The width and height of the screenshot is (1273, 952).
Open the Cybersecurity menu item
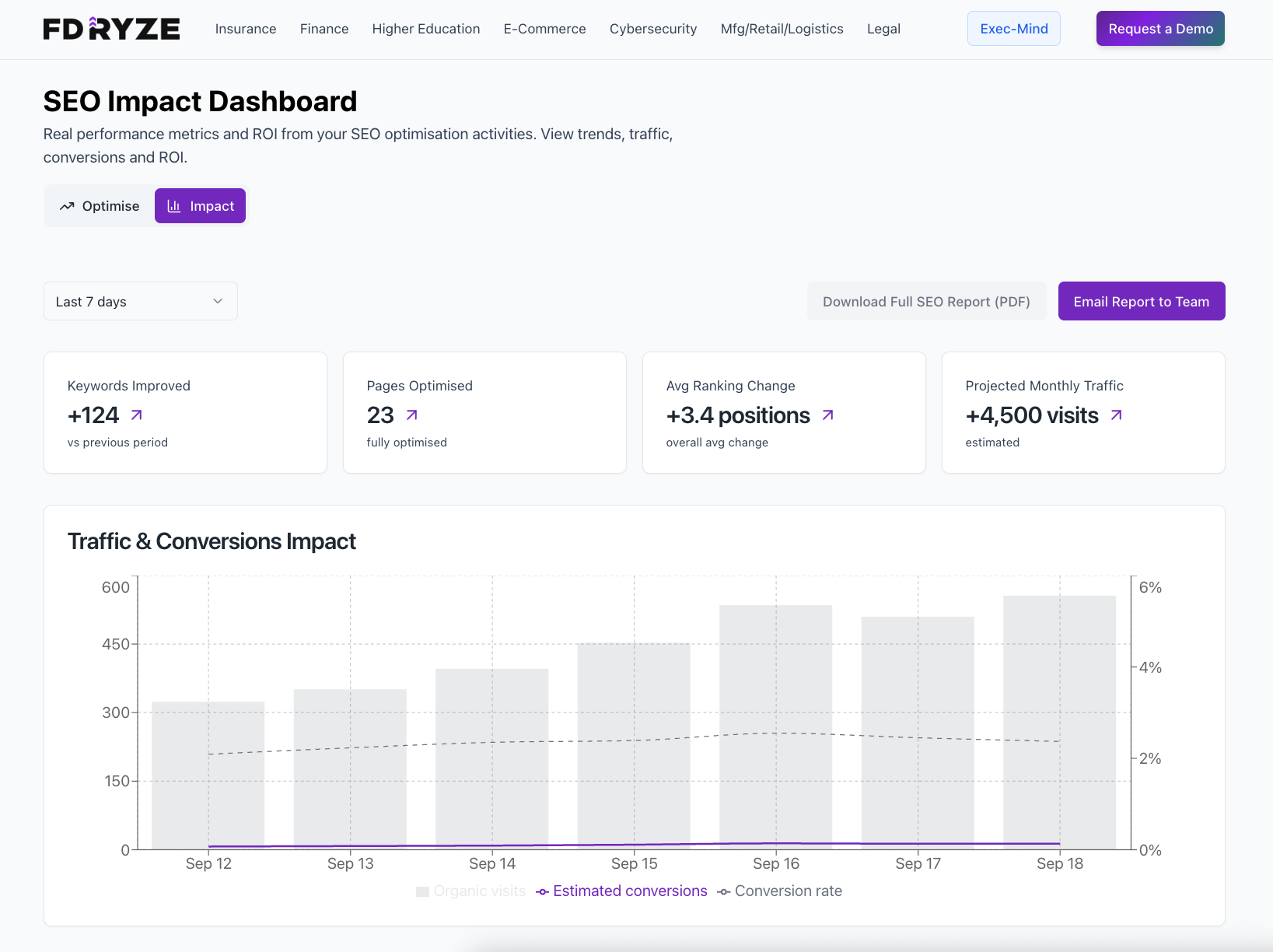(652, 29)
